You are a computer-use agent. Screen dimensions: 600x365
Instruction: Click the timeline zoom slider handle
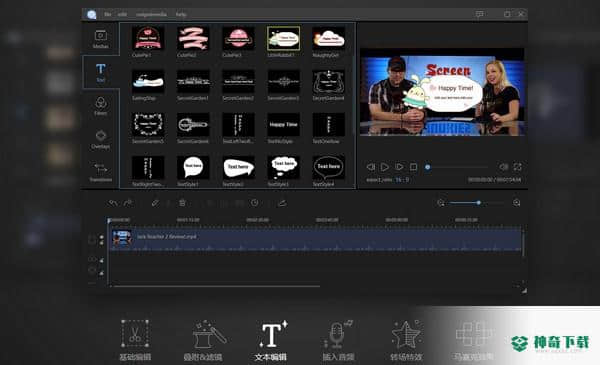tap(478, 203)
